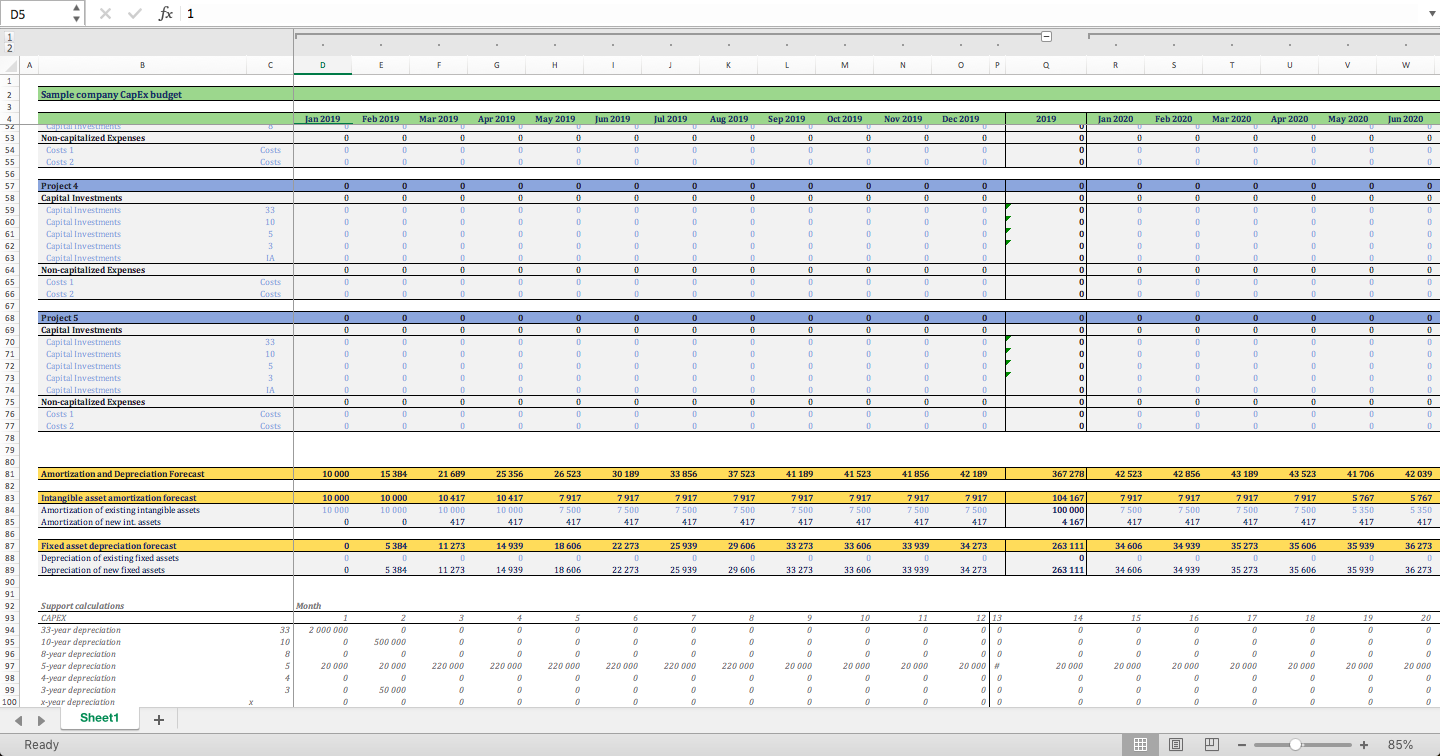Click inside the Name Box showing D5
The width and height of the screenshot is (1440, 756).
[37, 13]
